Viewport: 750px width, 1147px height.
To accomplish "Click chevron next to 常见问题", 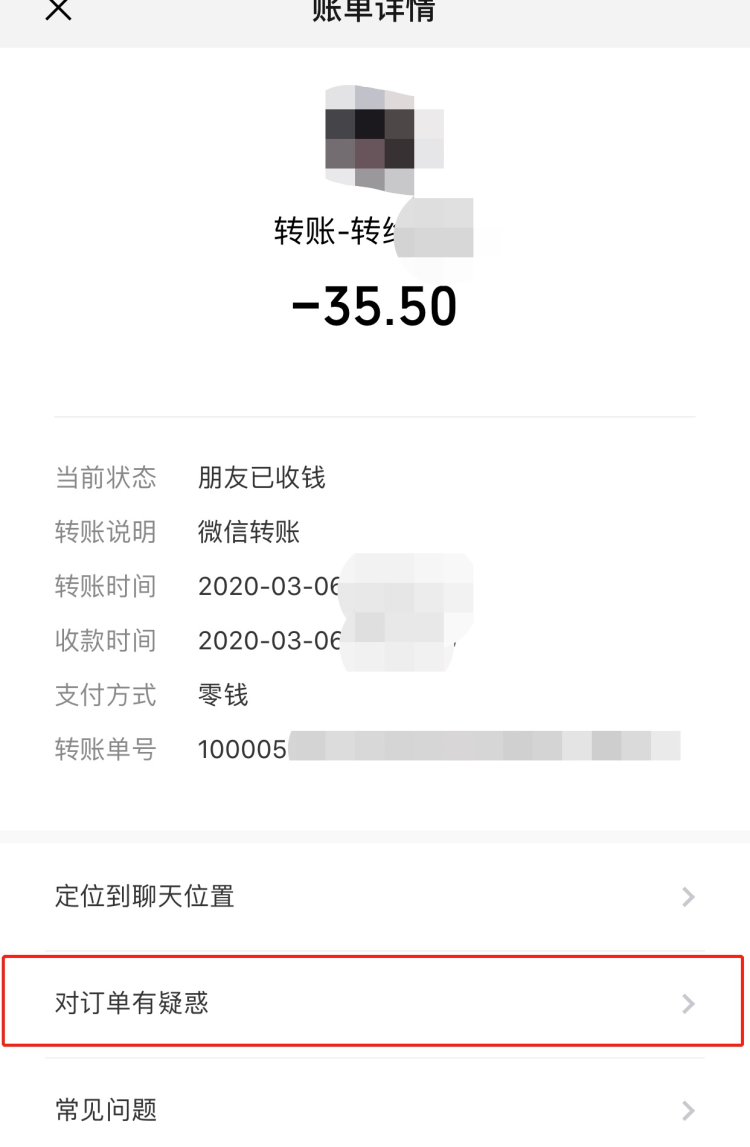I will [688, 1110].
